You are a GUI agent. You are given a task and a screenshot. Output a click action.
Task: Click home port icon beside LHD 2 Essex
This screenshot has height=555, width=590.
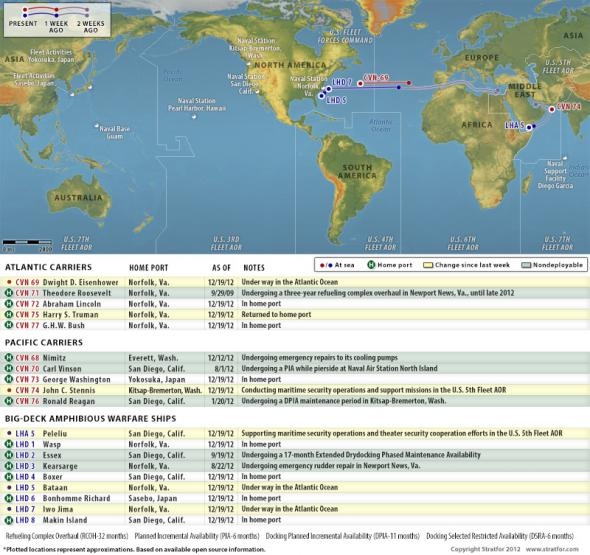click(x=9, y=455)
